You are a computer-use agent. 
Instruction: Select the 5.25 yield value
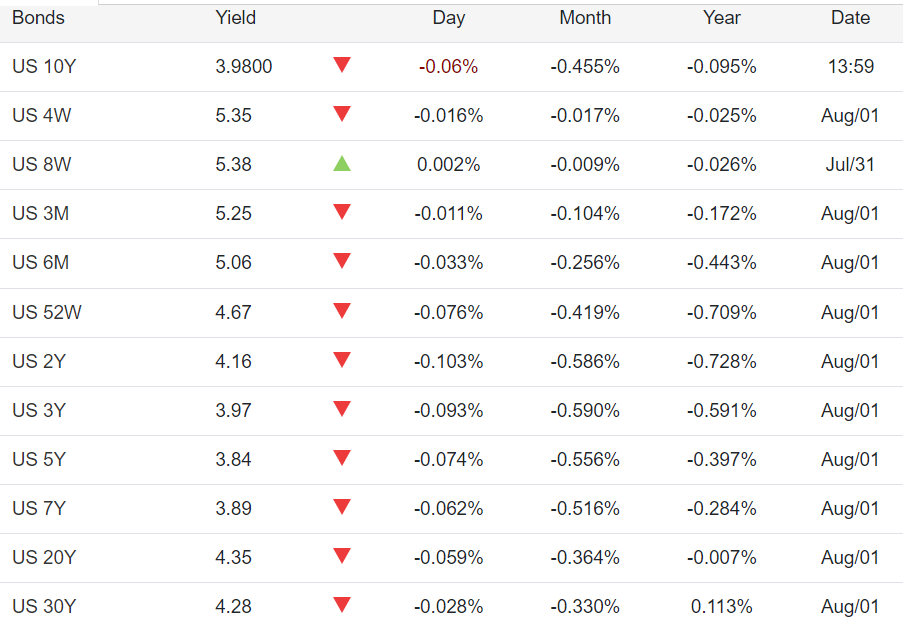tap(233, 213)
